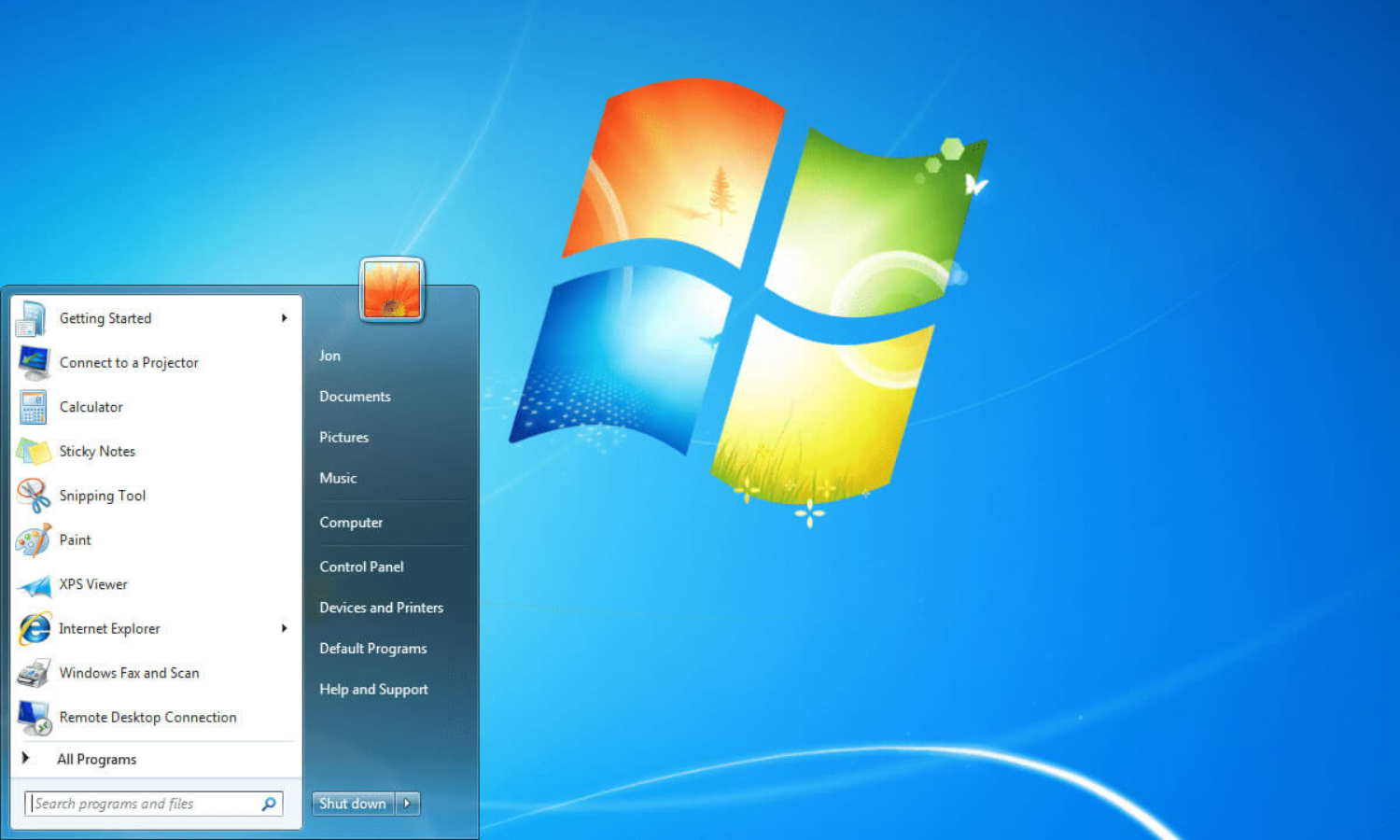The height and width of the screenshot is (840, 1400).
Task: Open Sticky Notes icon
Action: pyautogui.click(x=34, y=452)
